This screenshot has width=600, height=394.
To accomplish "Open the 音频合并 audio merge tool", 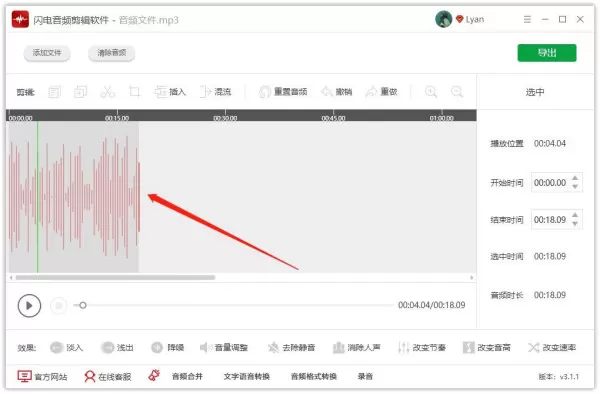I will pyautogui.click(x=187, y=376).
